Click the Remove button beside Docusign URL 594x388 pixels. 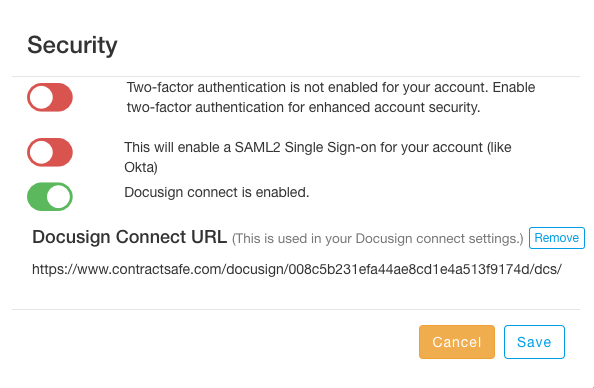(x=556, y=238)
